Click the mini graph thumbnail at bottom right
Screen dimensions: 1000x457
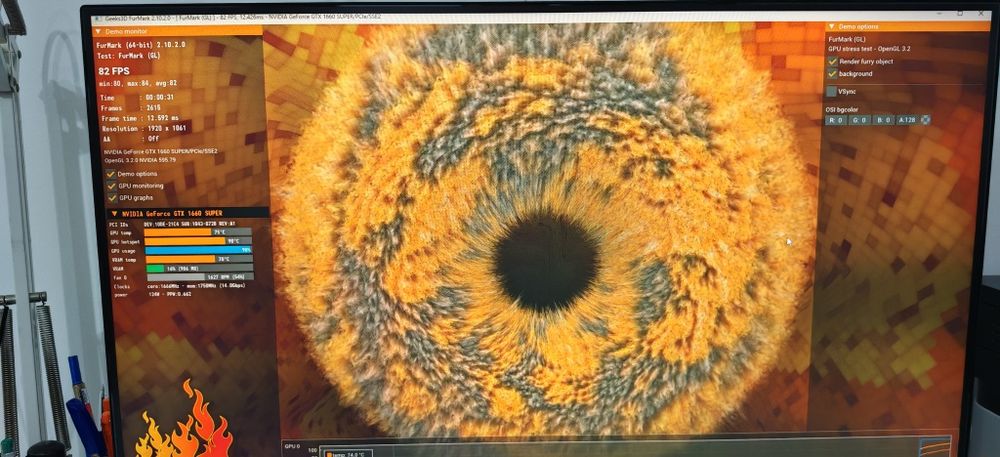pyautogui.click(x=936, y=446)
